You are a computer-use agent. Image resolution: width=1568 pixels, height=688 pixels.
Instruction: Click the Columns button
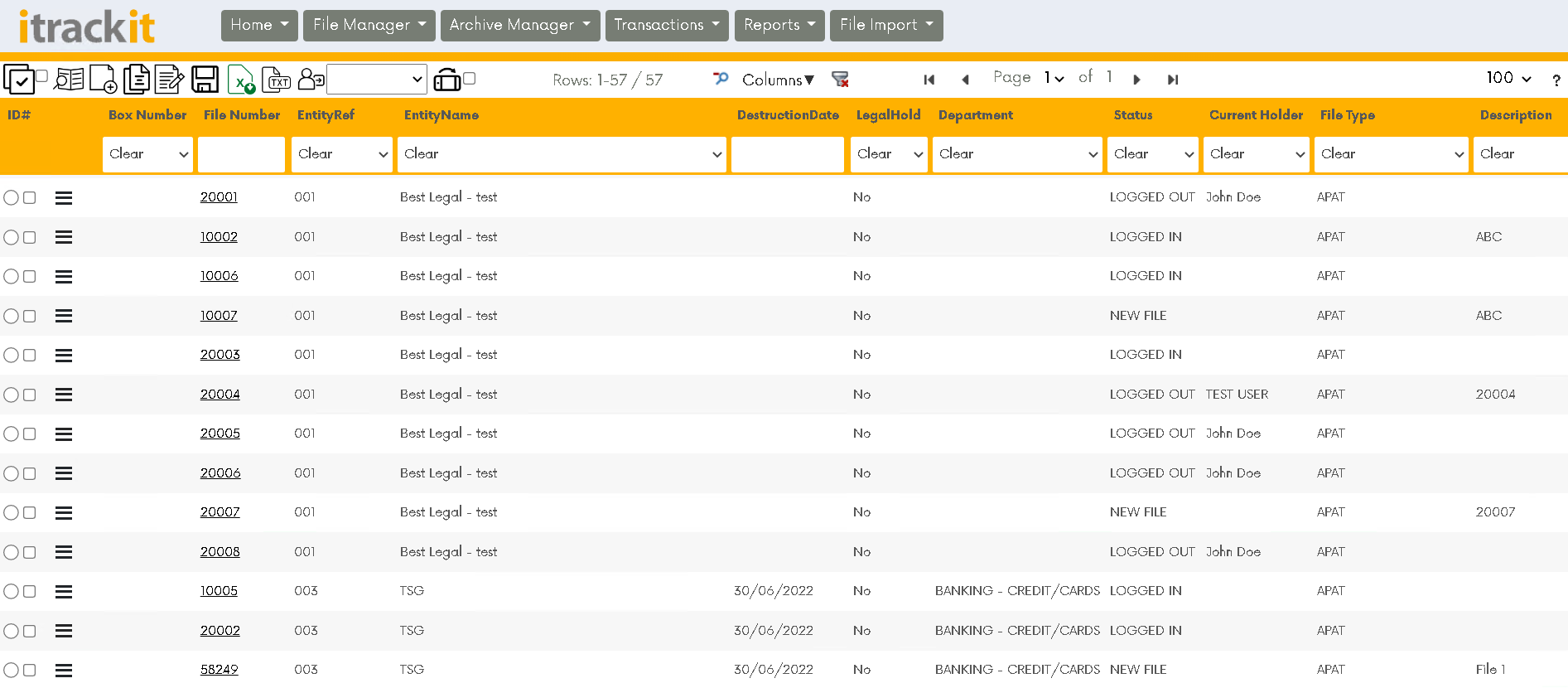(778, 80)
